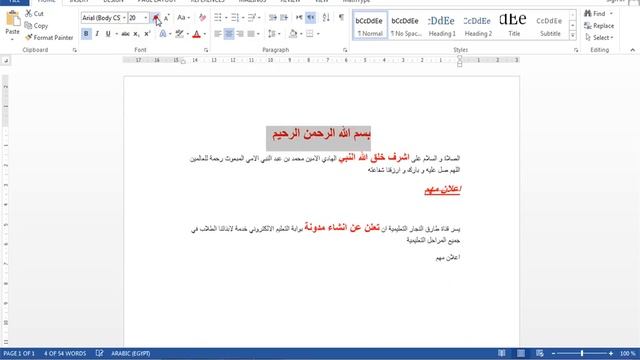Apply the Normal style

pyautogui.click(x=370, y=25)
